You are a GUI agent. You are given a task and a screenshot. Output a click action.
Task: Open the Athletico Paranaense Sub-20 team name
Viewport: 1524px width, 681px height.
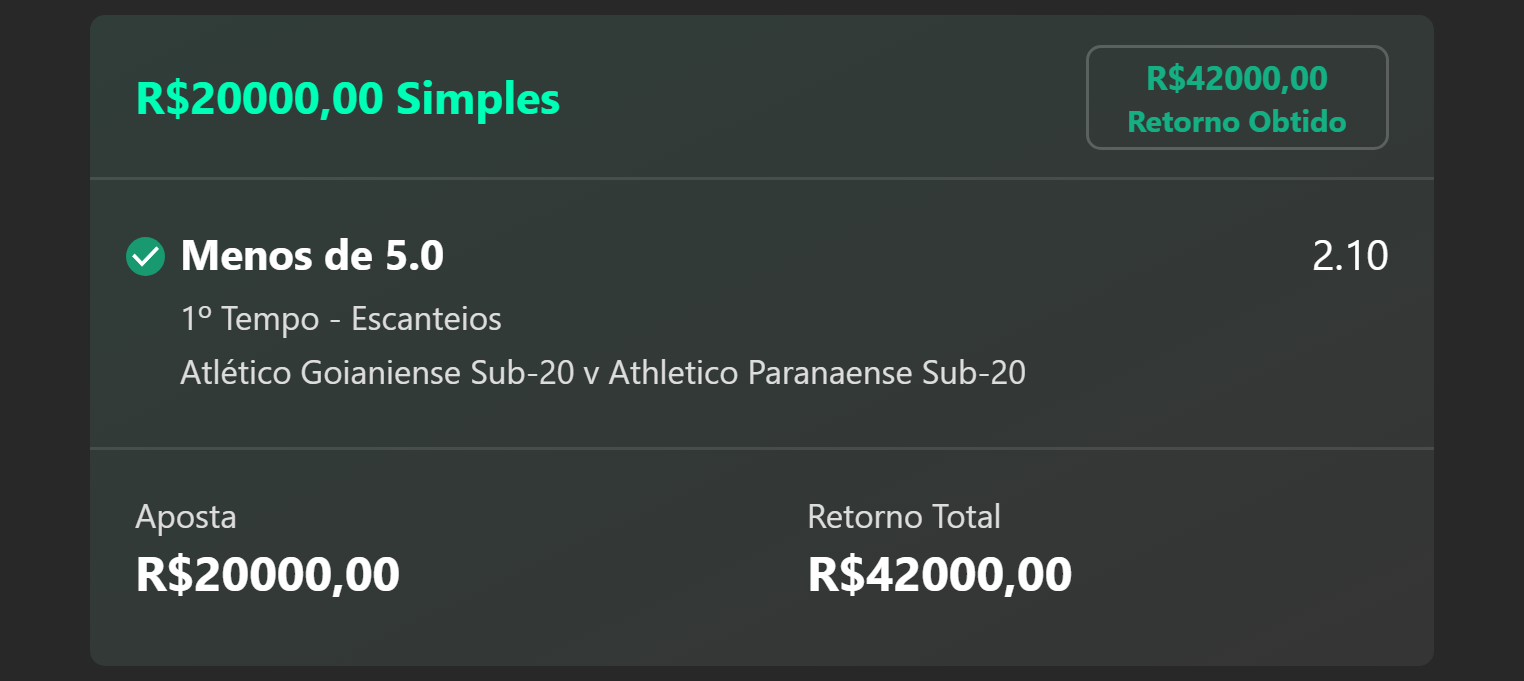pyautogui.click(x=817, y=373)
